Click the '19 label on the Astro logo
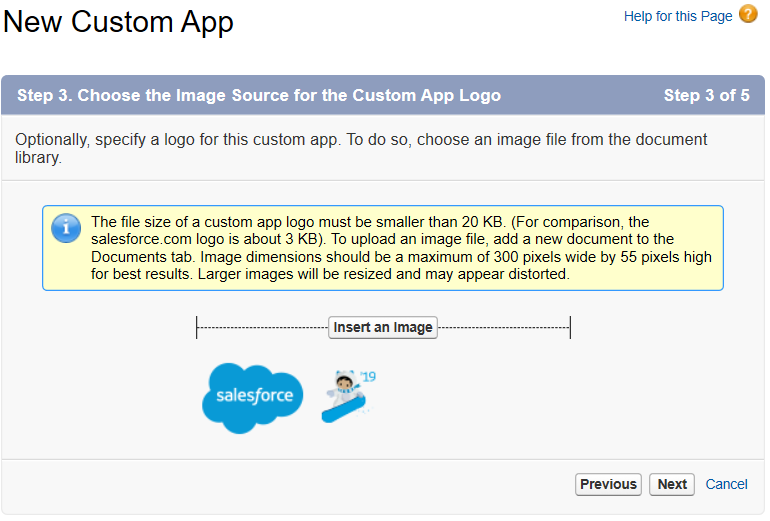770x521 pixels. pyautogui.click(x=368, y=377)
